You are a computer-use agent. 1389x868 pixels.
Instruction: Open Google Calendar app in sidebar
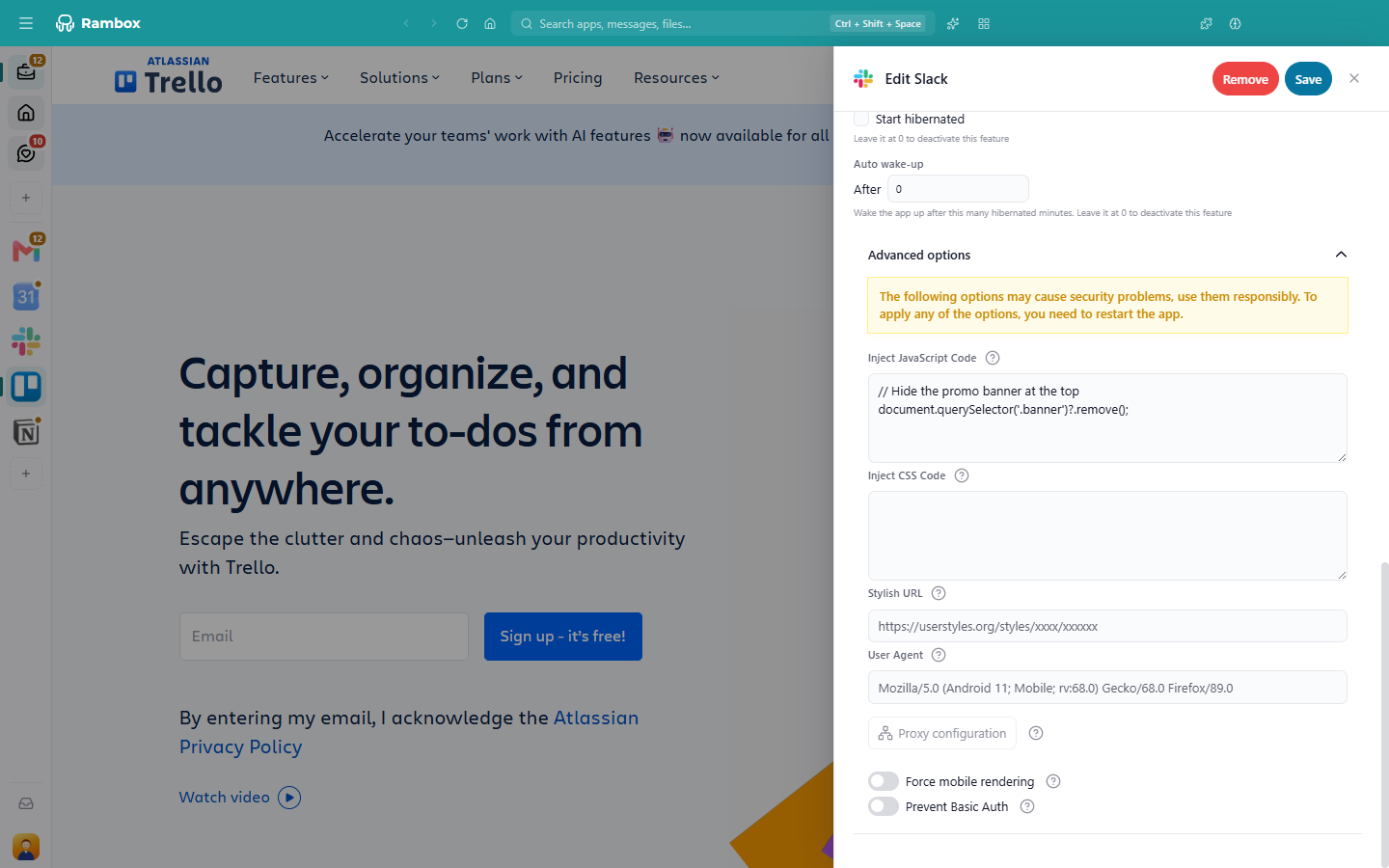(x=26, y=296)
